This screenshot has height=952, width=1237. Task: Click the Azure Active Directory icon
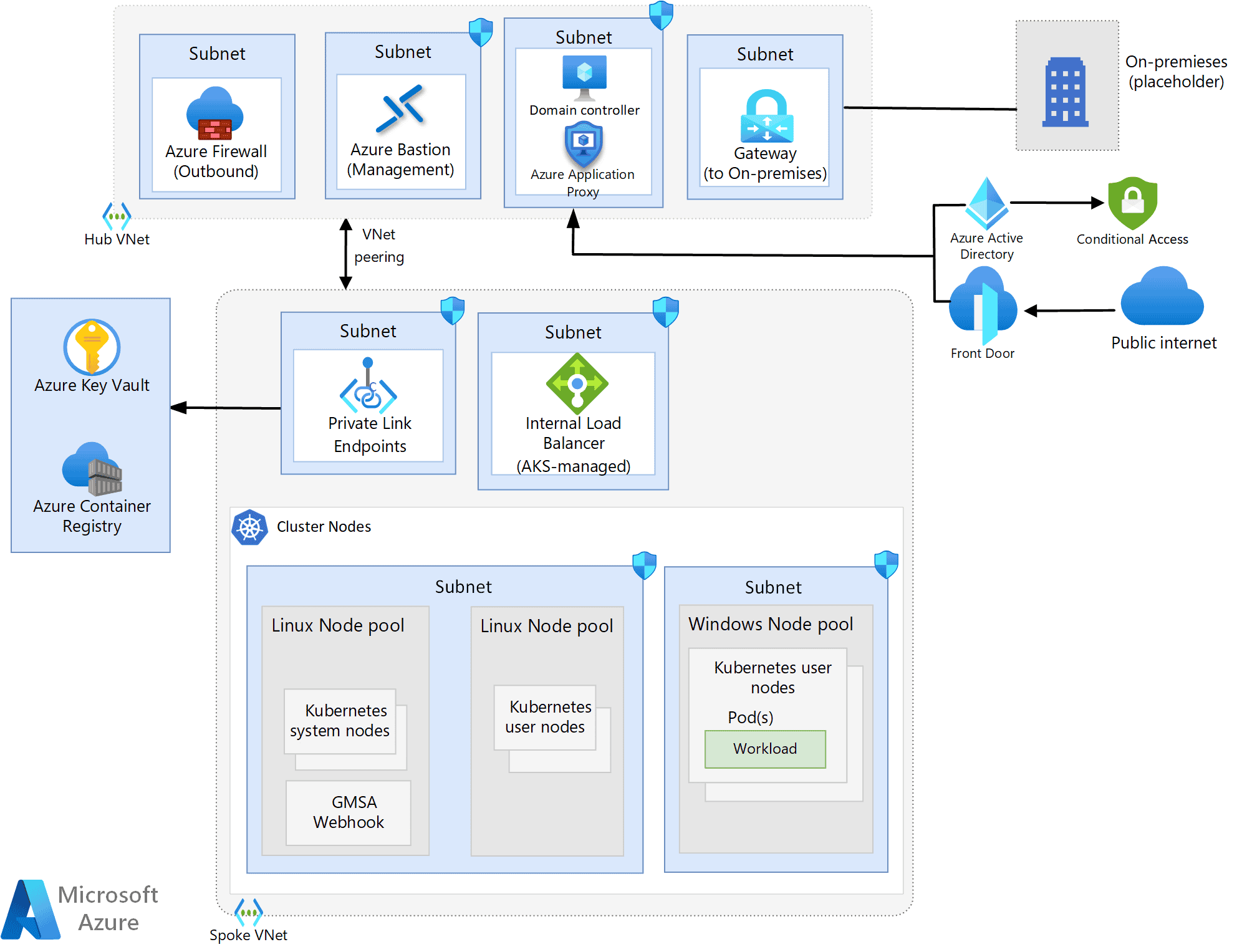[x=987, y=203]
